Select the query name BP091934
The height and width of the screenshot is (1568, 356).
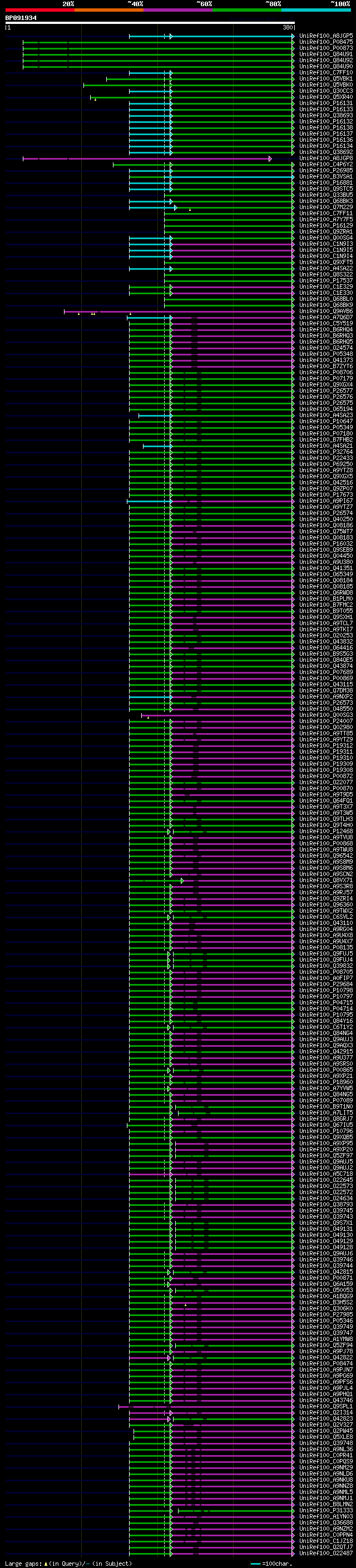21,18
